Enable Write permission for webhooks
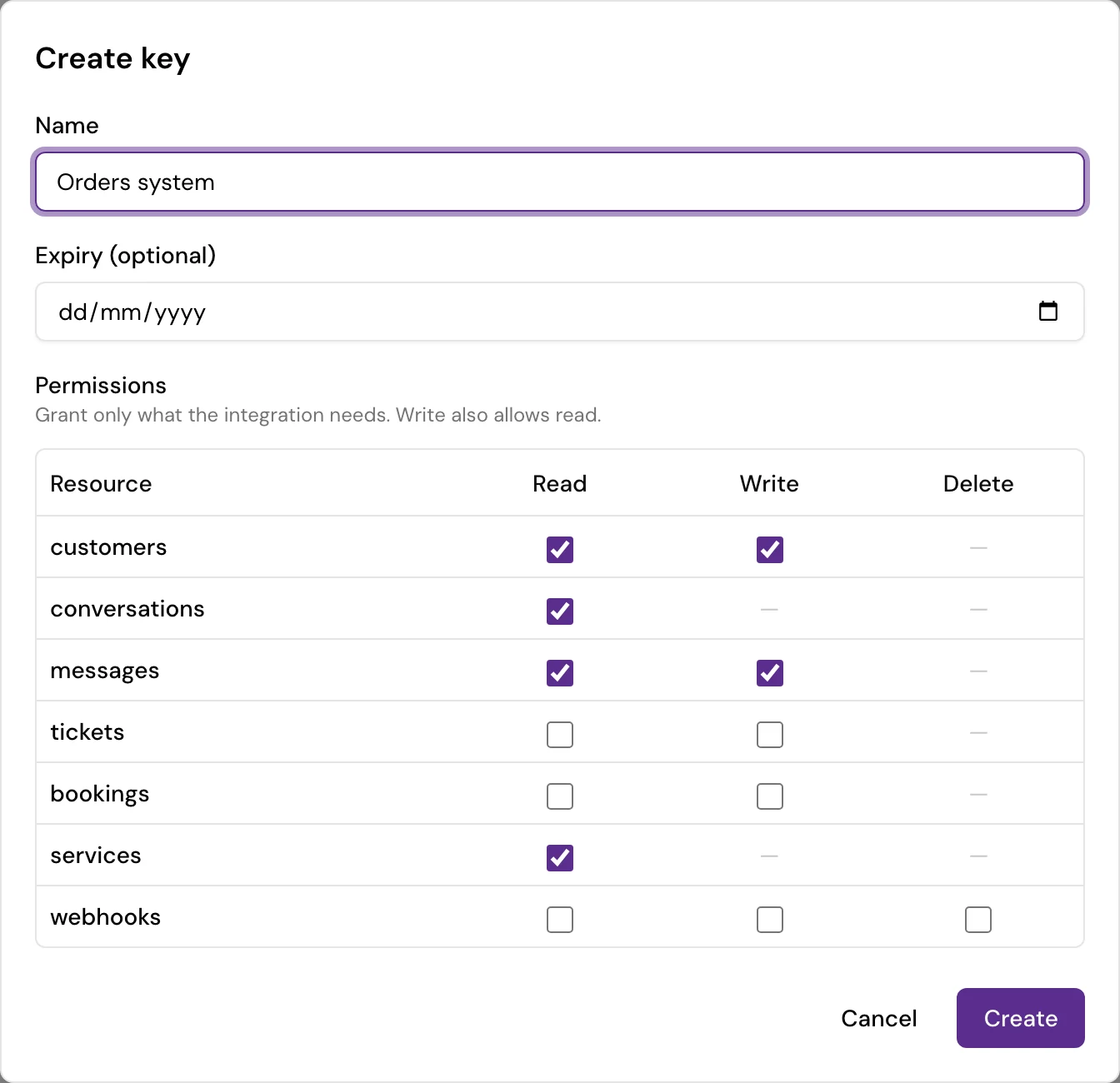Screen dimensions: 1120x1083 click(x=770, y=919)
